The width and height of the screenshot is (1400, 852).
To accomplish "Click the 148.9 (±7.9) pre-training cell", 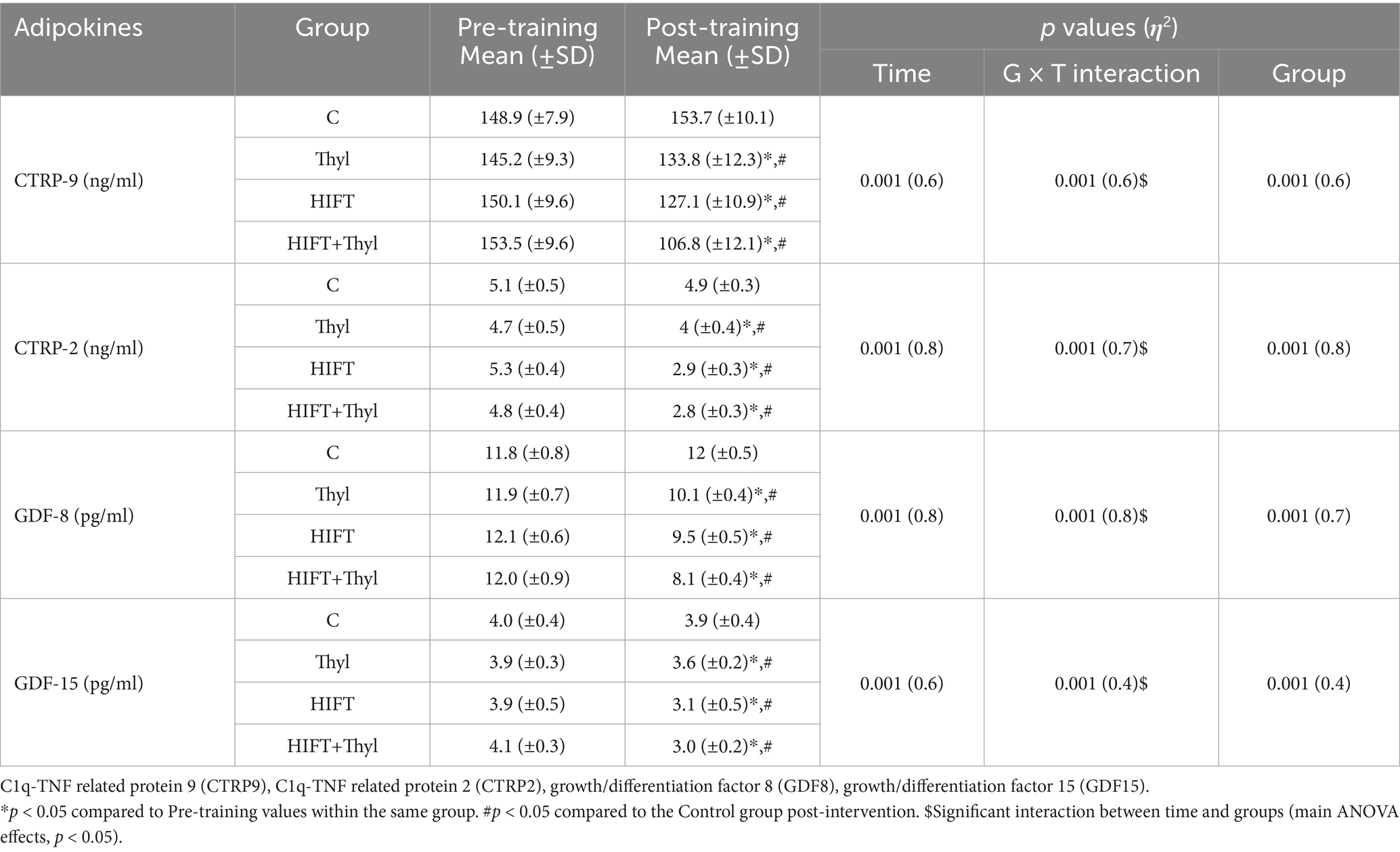I will pos(527,117).
